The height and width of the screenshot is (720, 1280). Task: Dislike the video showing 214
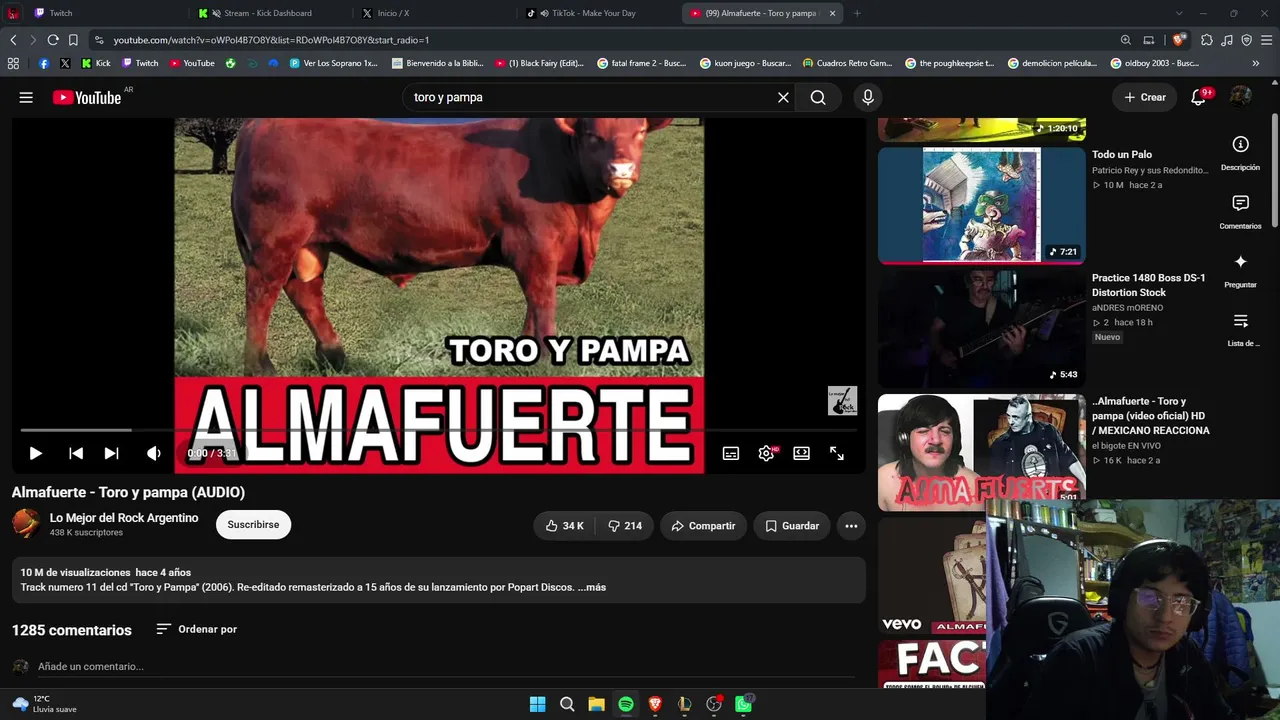[x=626, y=526]
